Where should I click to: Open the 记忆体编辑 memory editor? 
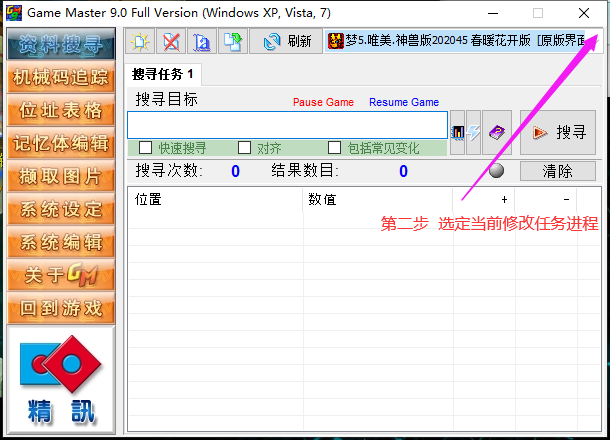(x=61, y=143)
